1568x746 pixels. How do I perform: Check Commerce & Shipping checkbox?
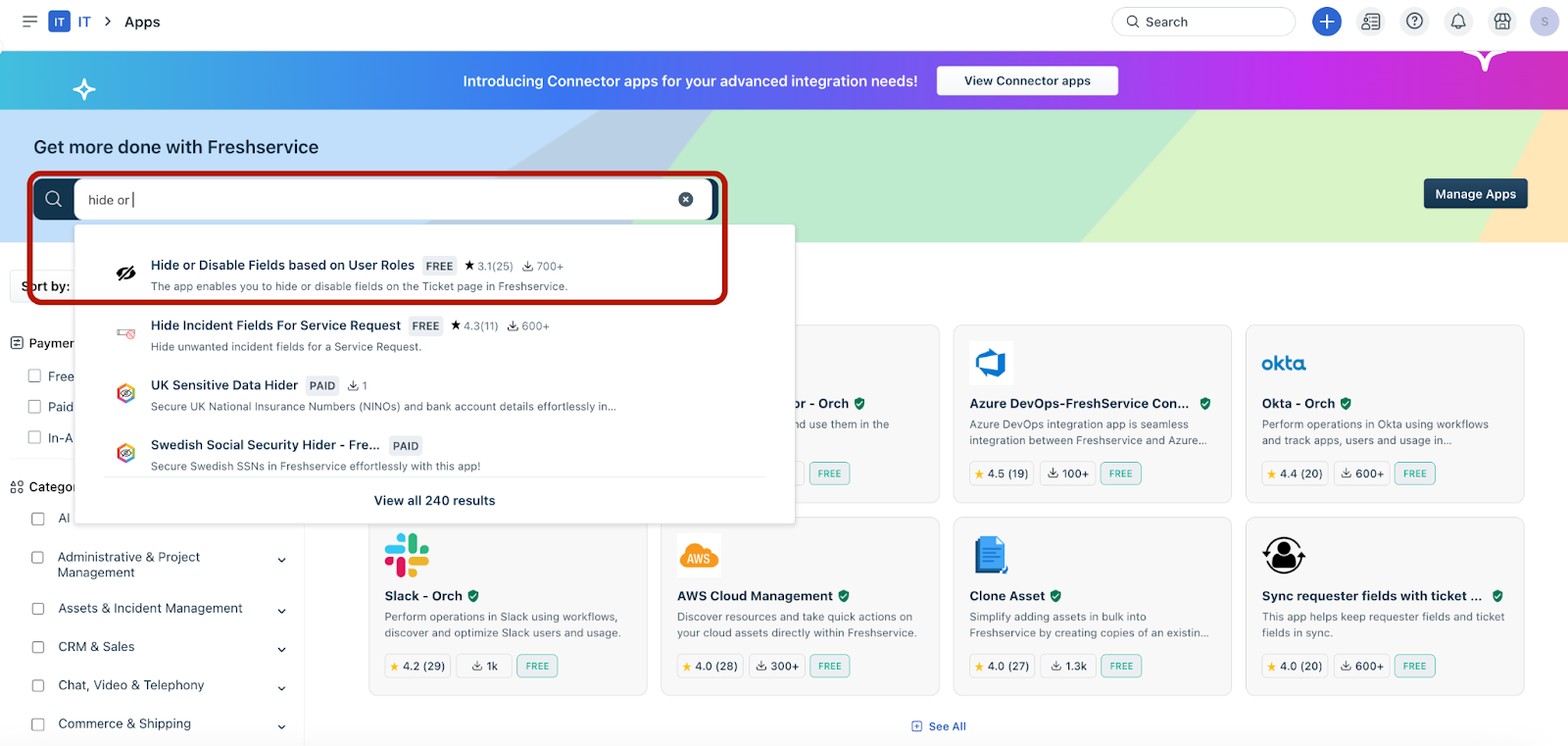click(x=38, y=724)
